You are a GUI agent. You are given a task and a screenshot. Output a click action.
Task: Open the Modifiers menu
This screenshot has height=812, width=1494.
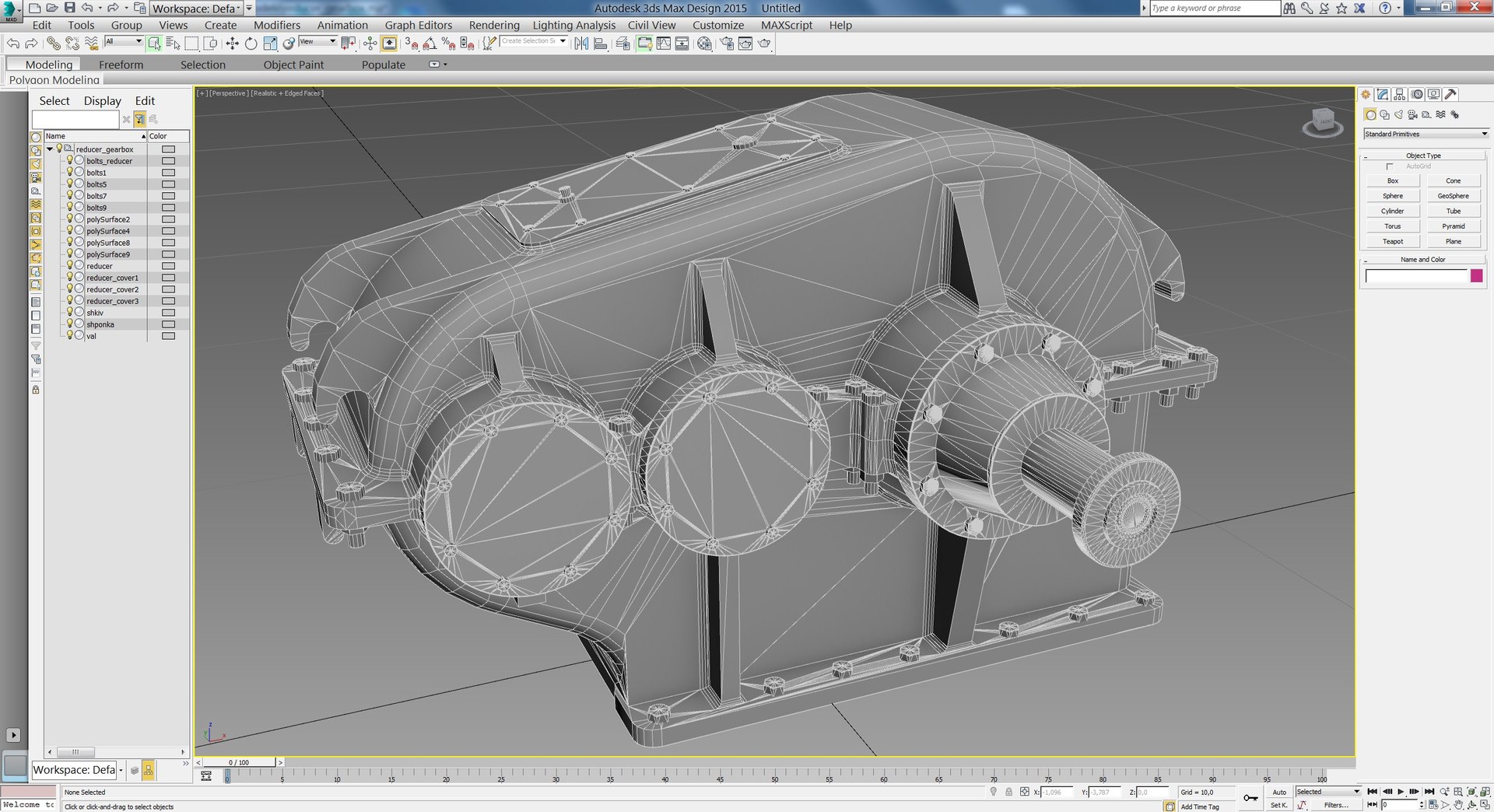276,25
